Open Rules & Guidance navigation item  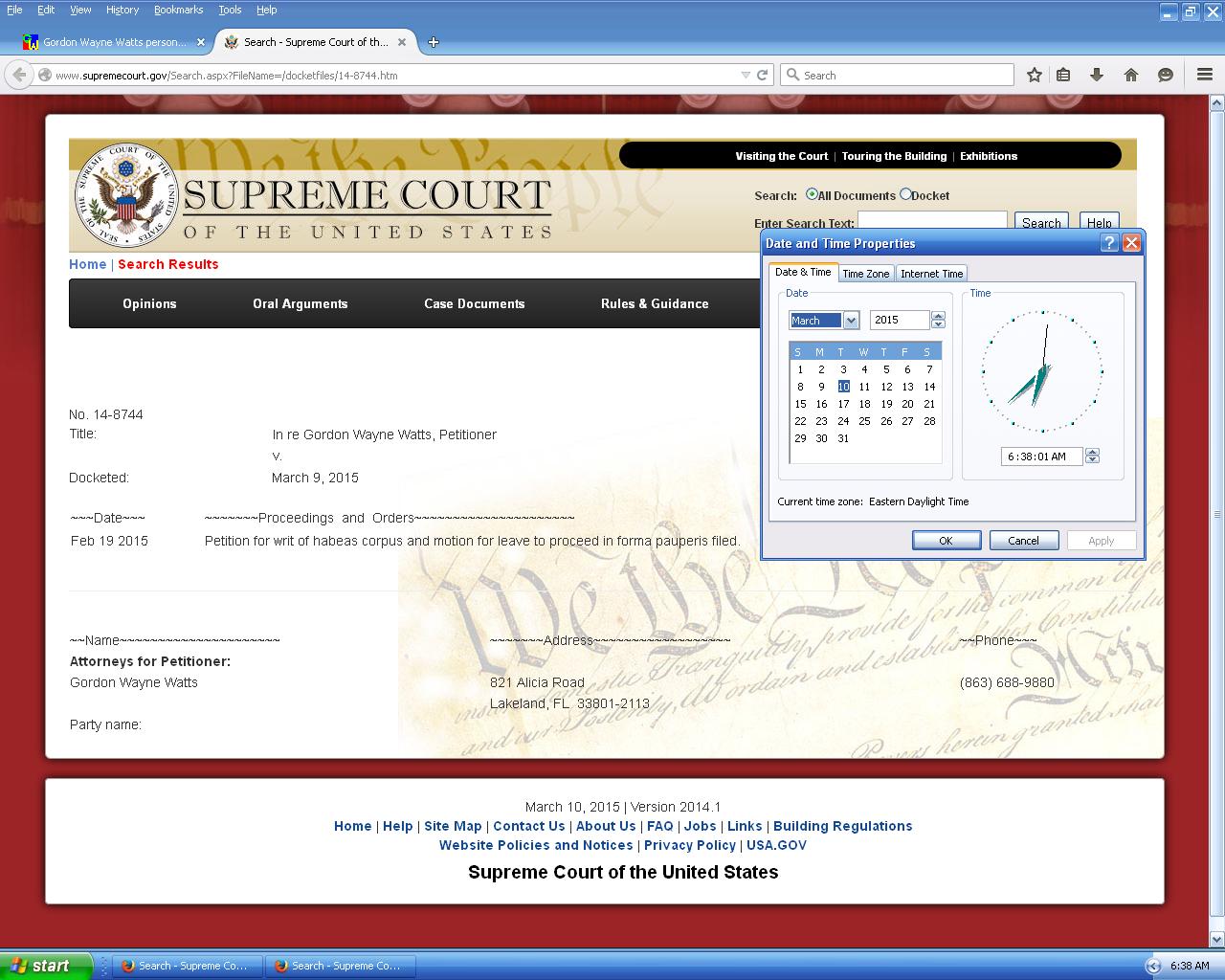[x=655, y=303]
